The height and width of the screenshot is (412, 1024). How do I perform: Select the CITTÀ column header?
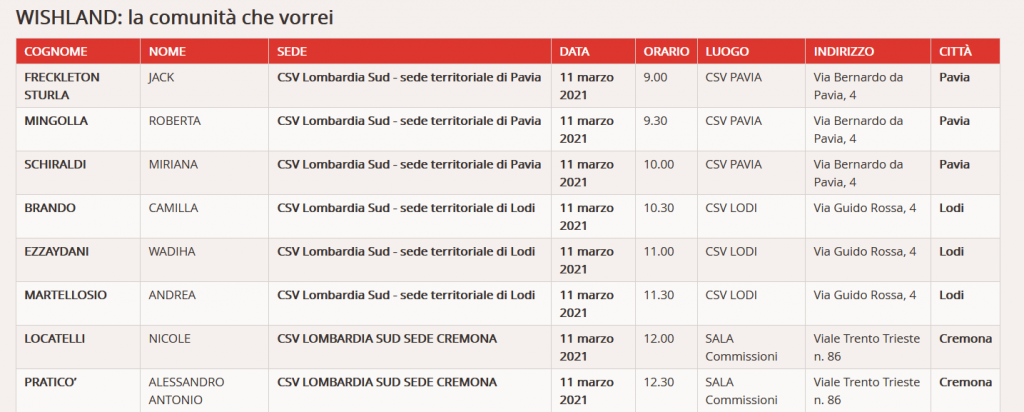point(956,51)
